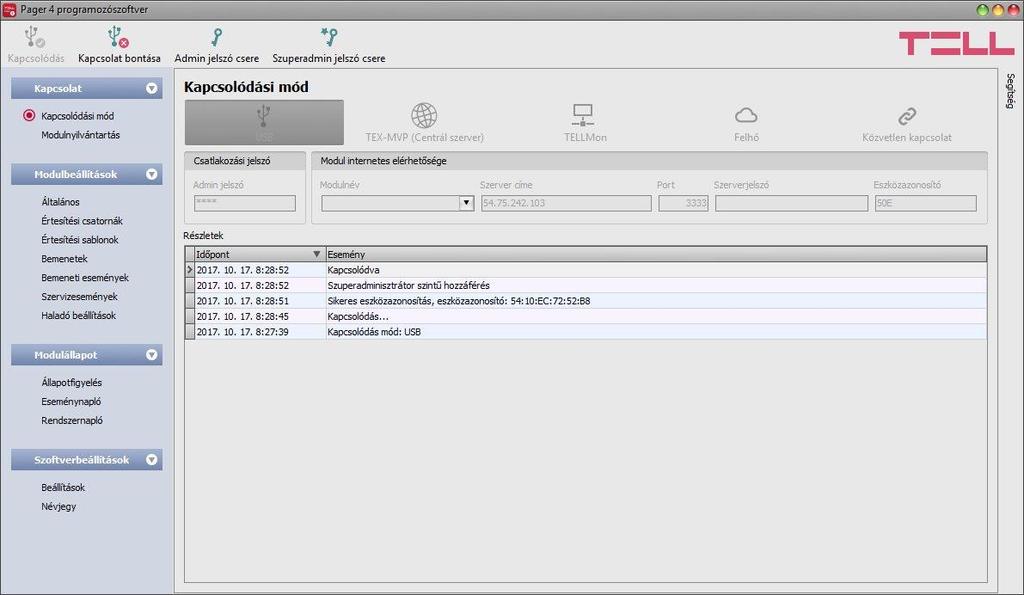Select the Kapcsolódás mód: USB row
The image size is (1024, 595).
pyautogui.click(x=586, y=332)
